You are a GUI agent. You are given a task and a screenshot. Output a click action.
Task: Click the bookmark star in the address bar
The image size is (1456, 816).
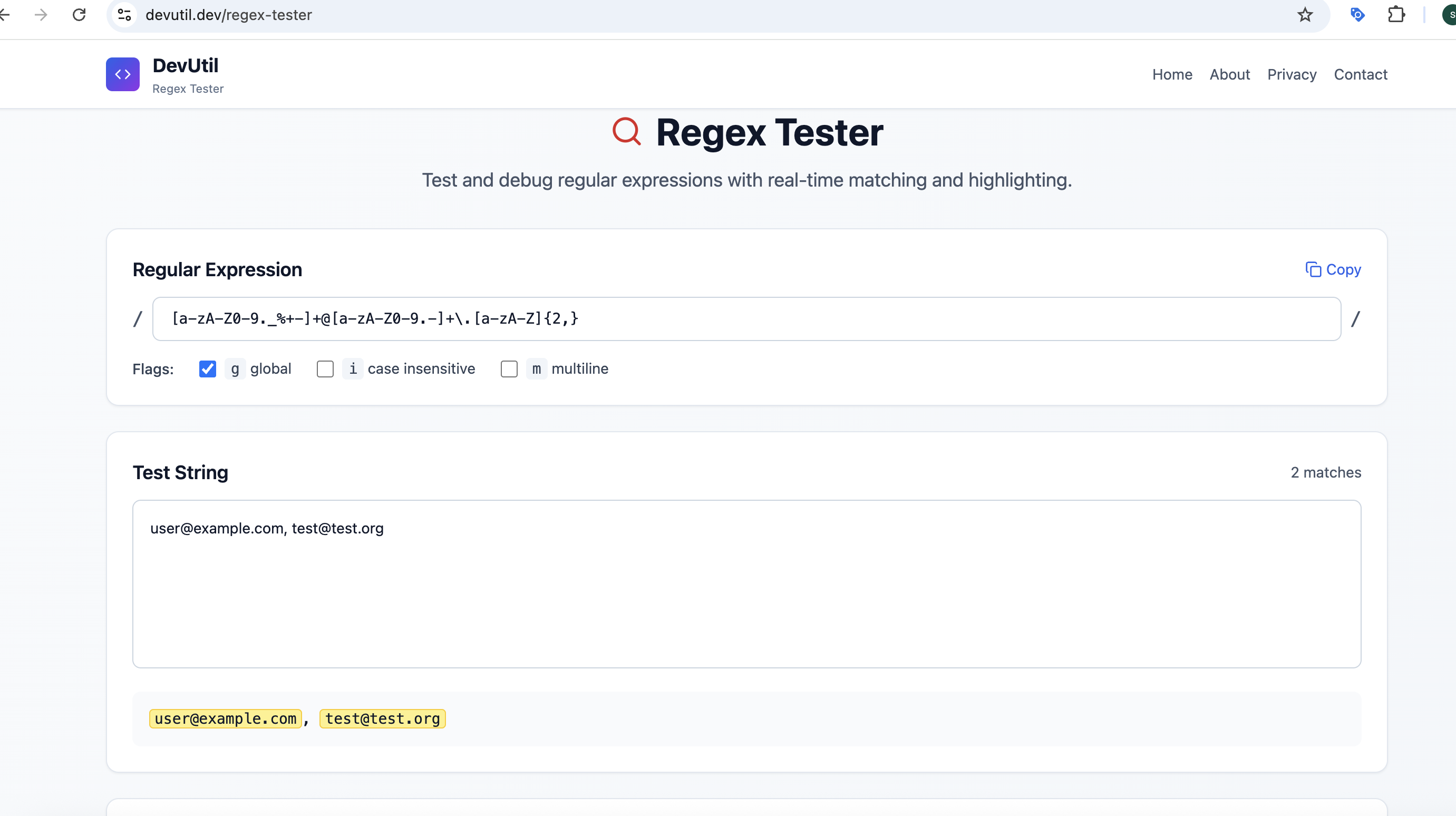pos(1305,15)
